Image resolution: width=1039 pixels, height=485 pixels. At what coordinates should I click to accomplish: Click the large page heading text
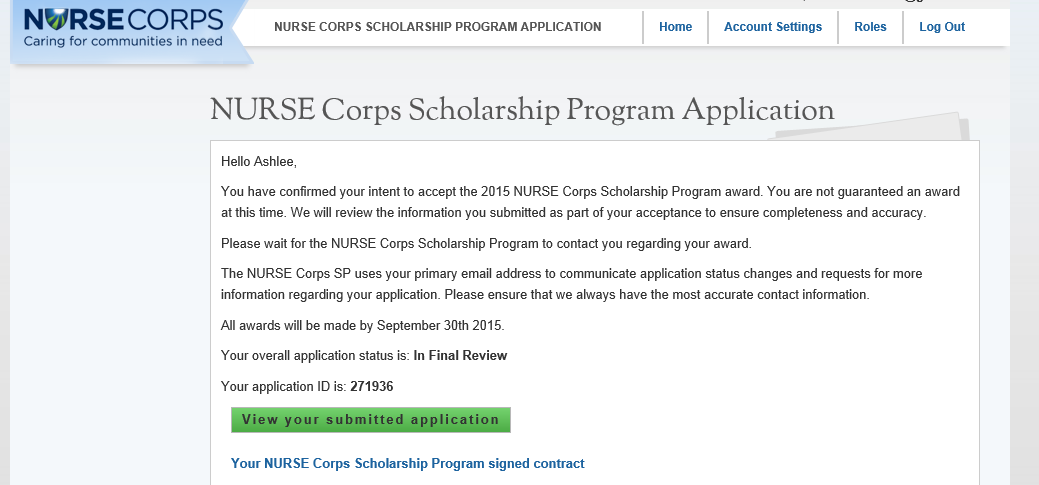(x=521, y=110)
